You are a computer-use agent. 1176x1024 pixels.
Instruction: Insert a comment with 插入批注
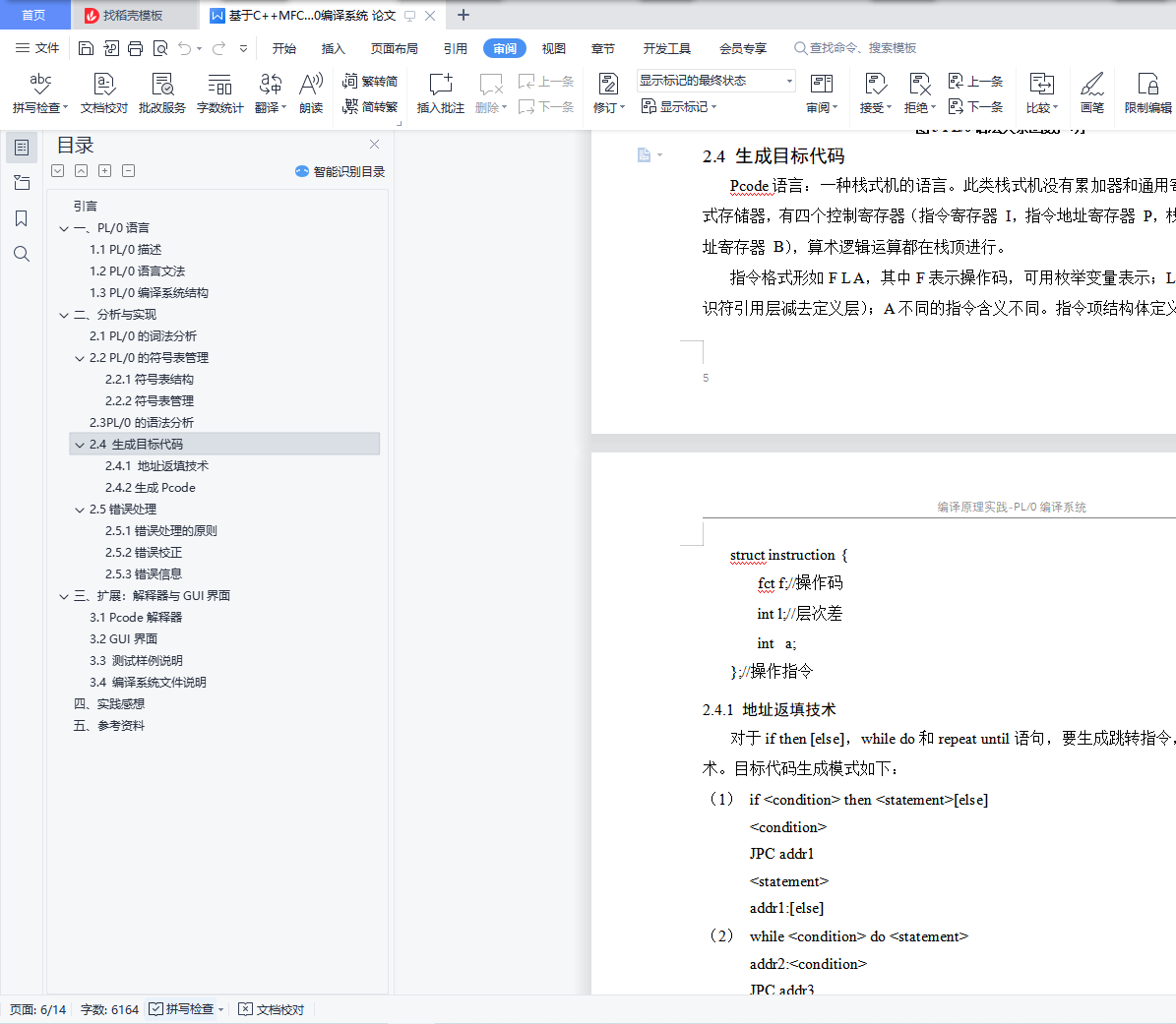click(441, 92)
